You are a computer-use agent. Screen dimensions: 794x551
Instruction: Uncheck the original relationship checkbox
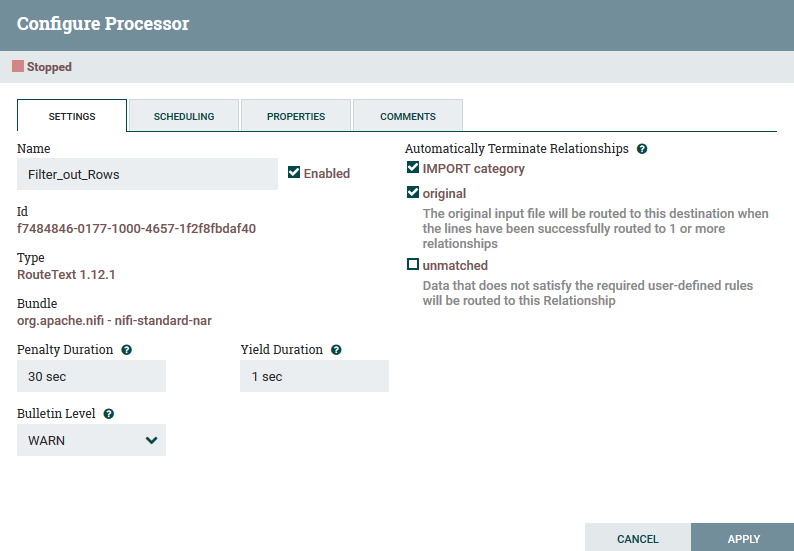[x=413, y=192]
